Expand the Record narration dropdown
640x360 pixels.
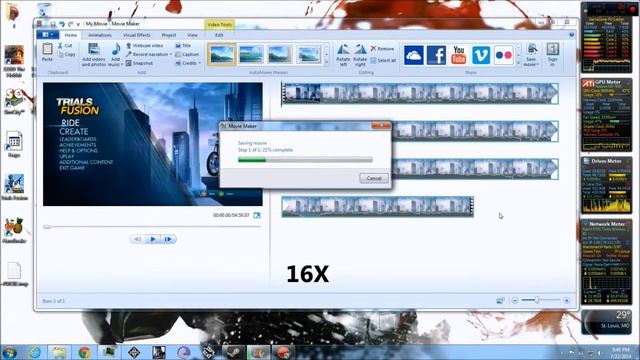[x=171, y=54]
